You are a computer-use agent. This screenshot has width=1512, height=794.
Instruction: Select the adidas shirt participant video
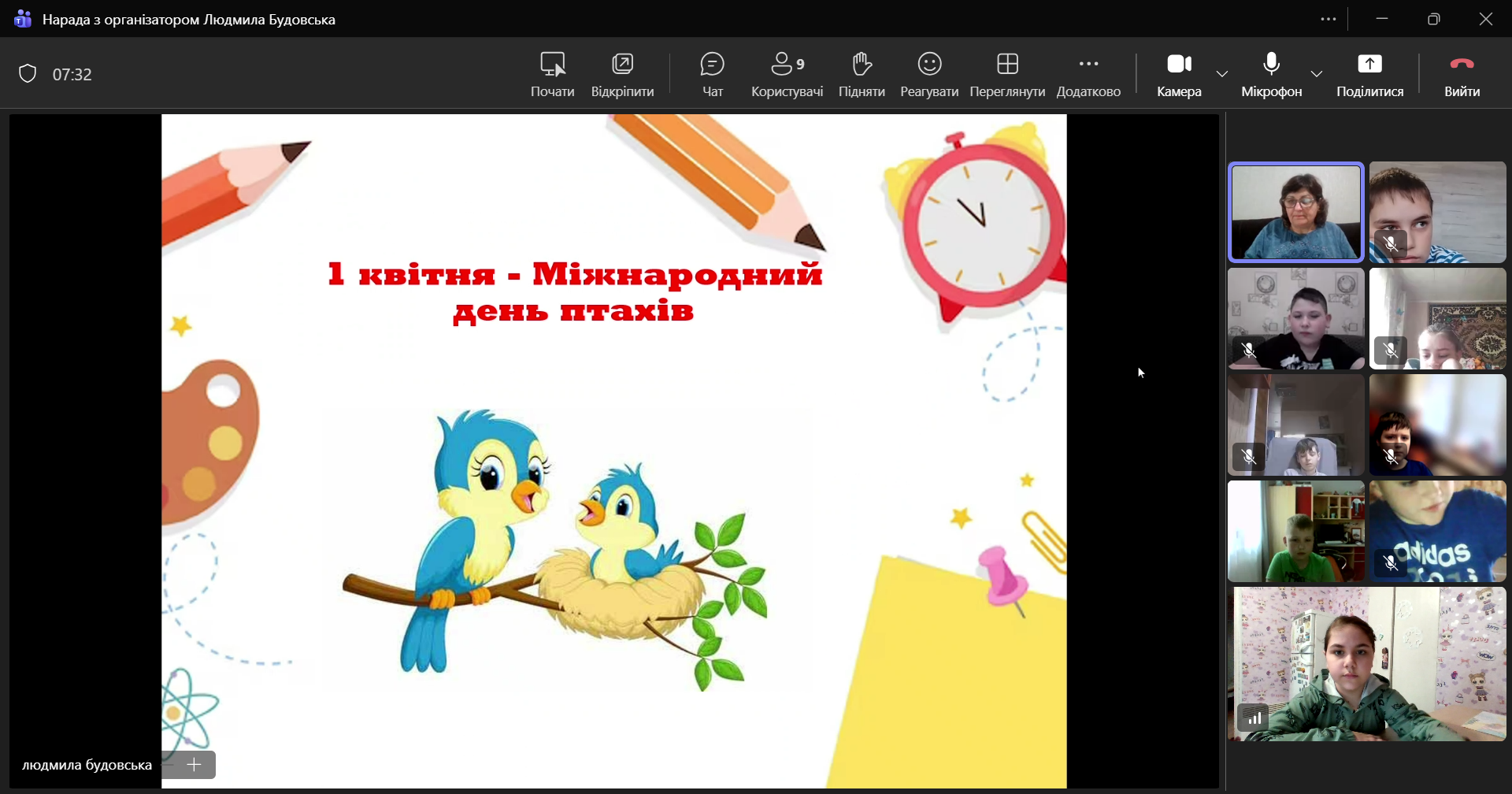(x=1437, y=531)
